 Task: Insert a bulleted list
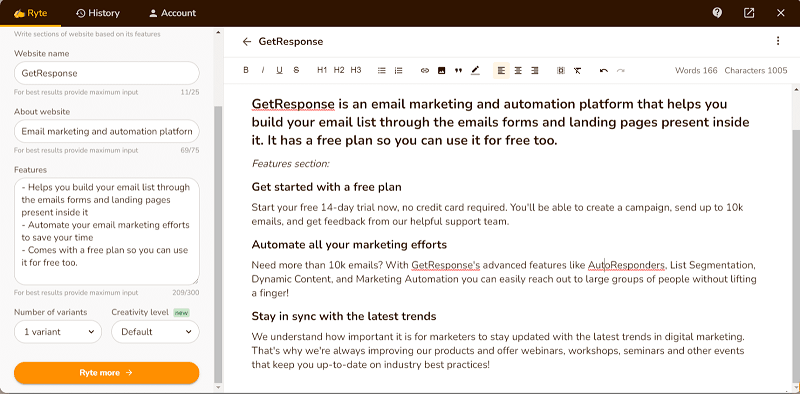pos(382,70)
